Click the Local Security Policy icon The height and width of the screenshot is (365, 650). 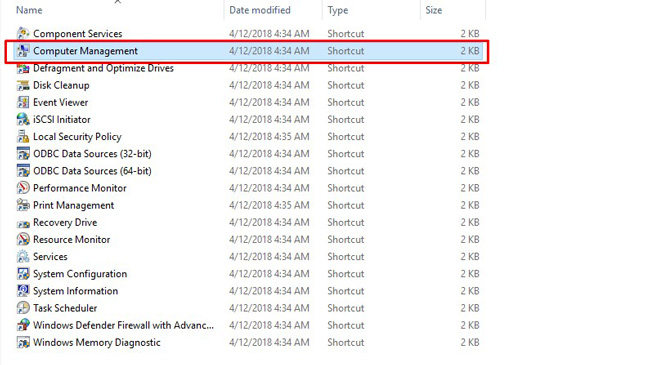coord(23,136)
